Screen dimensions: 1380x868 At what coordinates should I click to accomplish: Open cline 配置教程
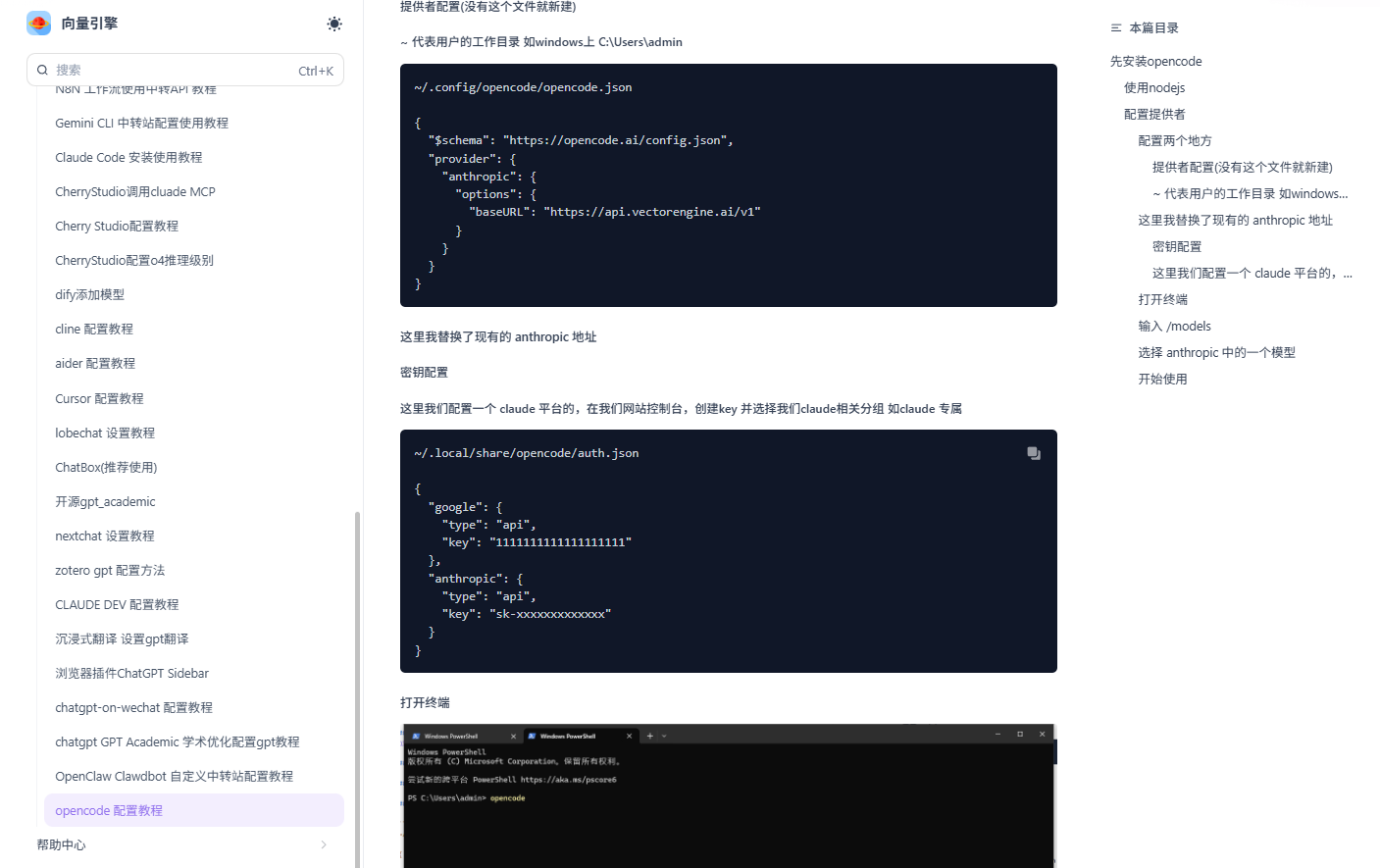tap(94, 329)
